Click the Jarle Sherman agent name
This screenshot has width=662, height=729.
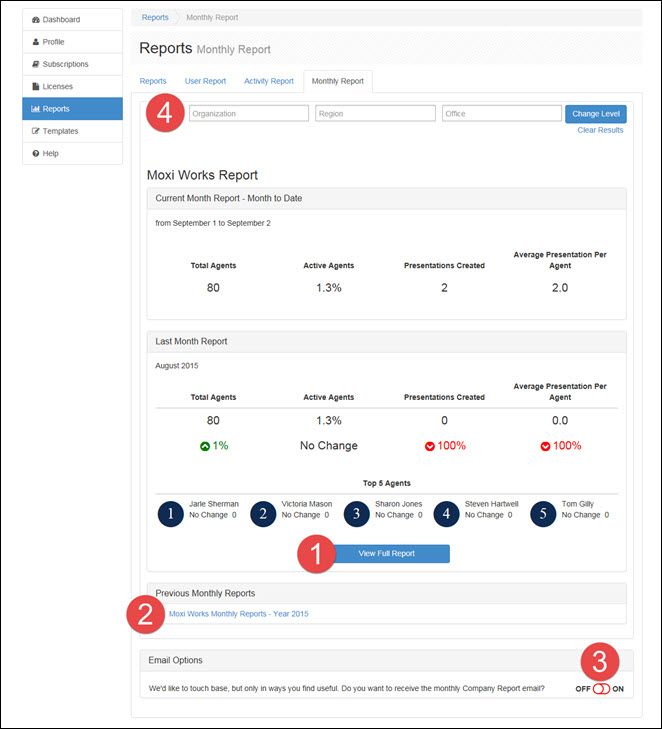coord(214,504)
